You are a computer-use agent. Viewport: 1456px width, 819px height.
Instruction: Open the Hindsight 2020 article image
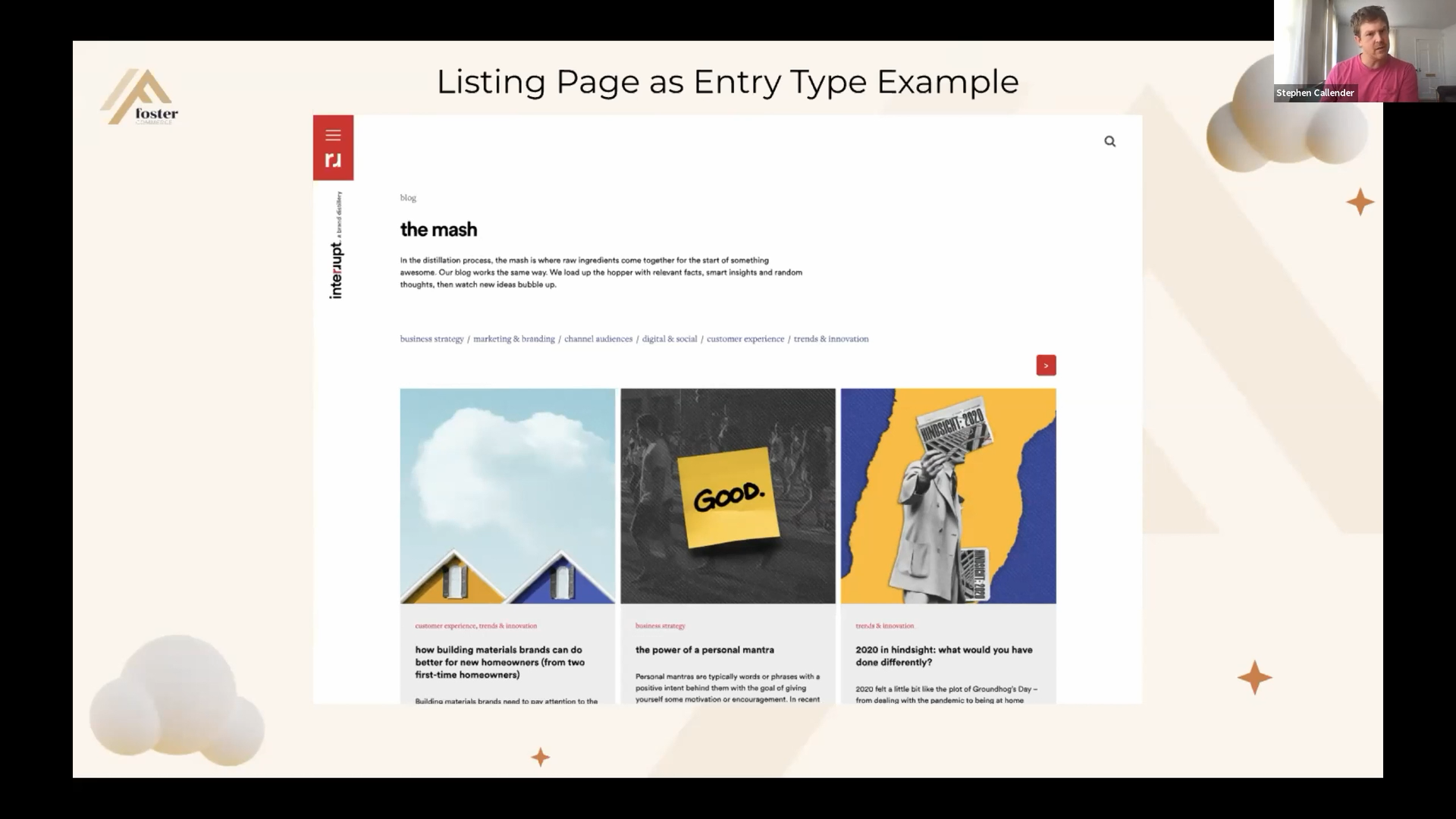[948, 496]
